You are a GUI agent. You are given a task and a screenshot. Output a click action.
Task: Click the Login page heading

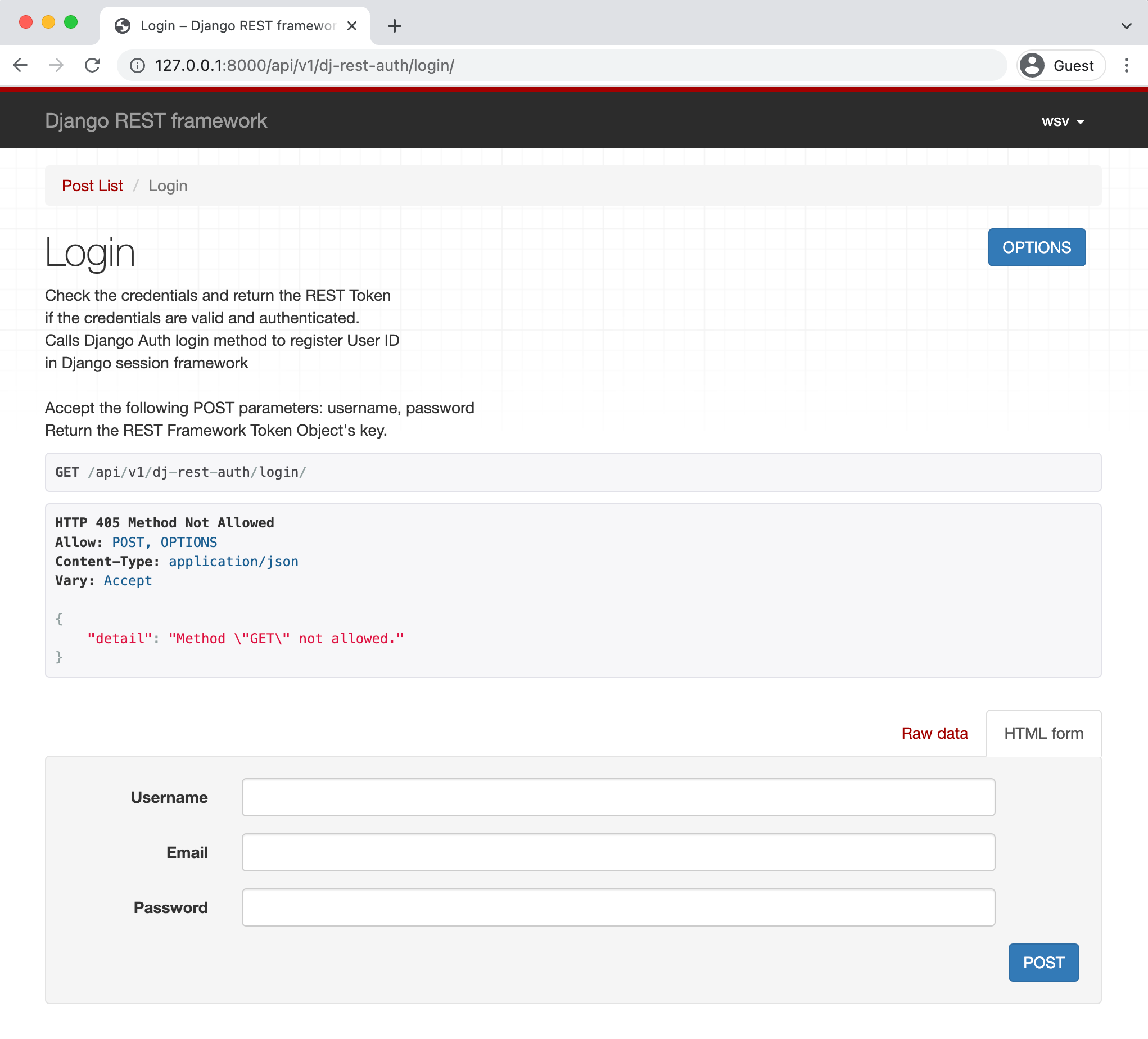[x=90, y=252]
